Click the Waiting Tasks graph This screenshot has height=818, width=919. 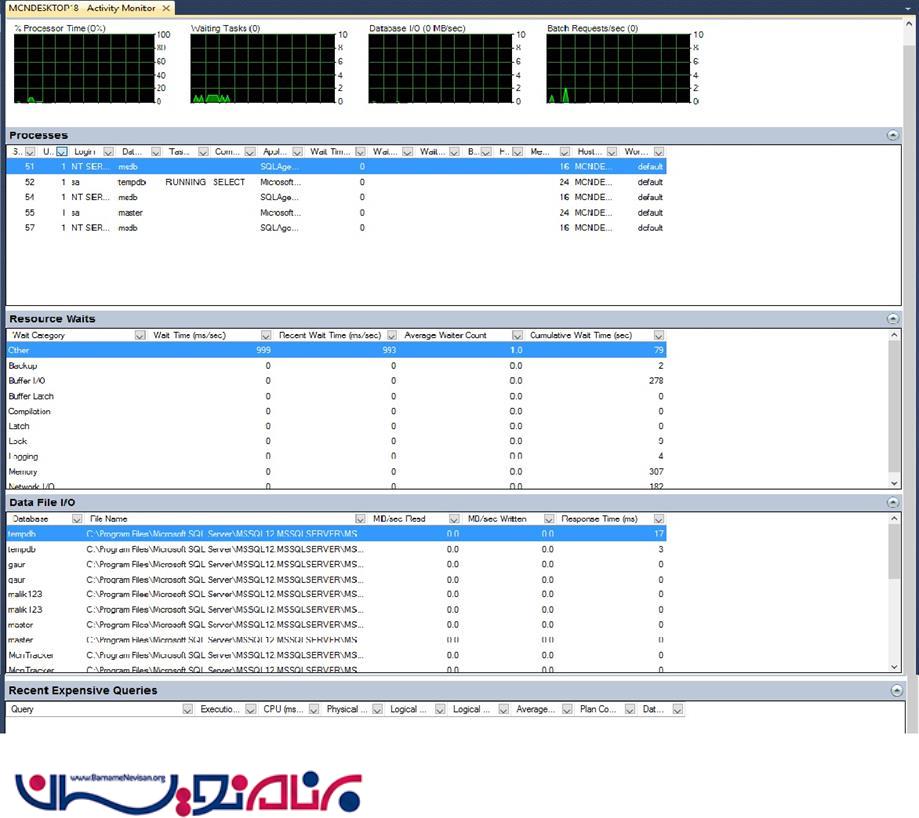point(263,68)
